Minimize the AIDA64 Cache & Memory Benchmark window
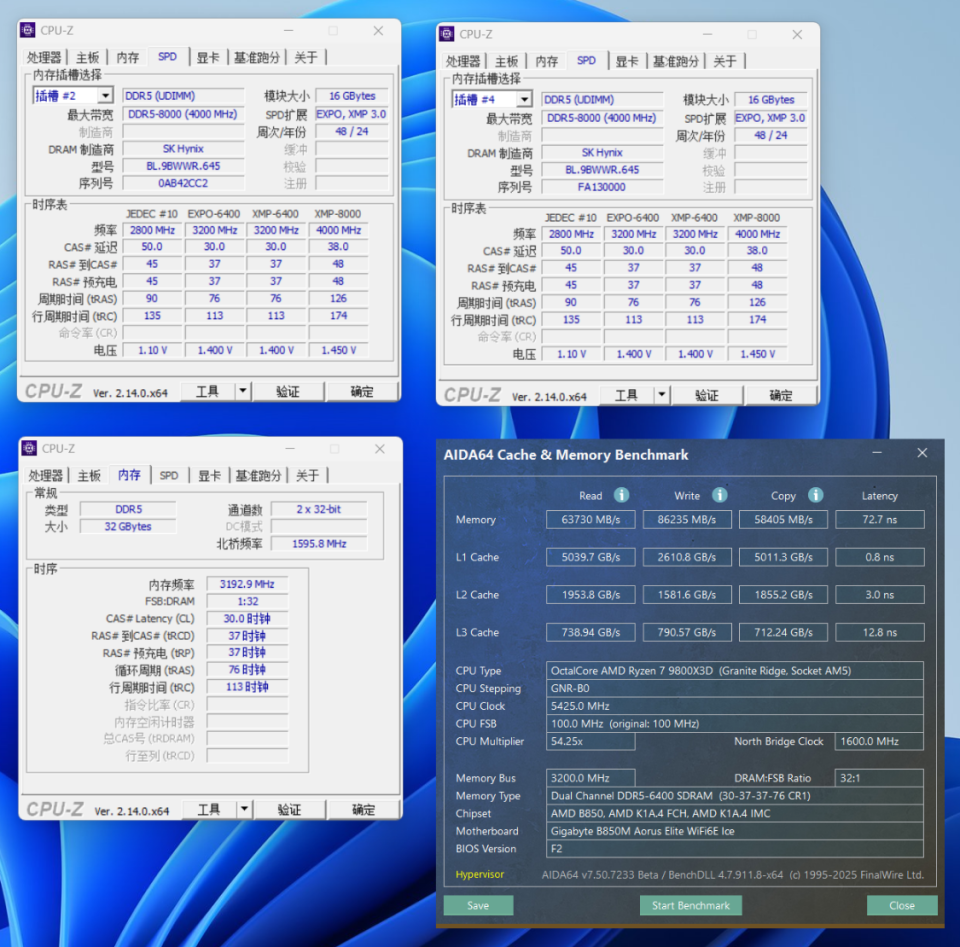Image resolution: width=960 pixels, height=947 pixels. pos(877,453)
